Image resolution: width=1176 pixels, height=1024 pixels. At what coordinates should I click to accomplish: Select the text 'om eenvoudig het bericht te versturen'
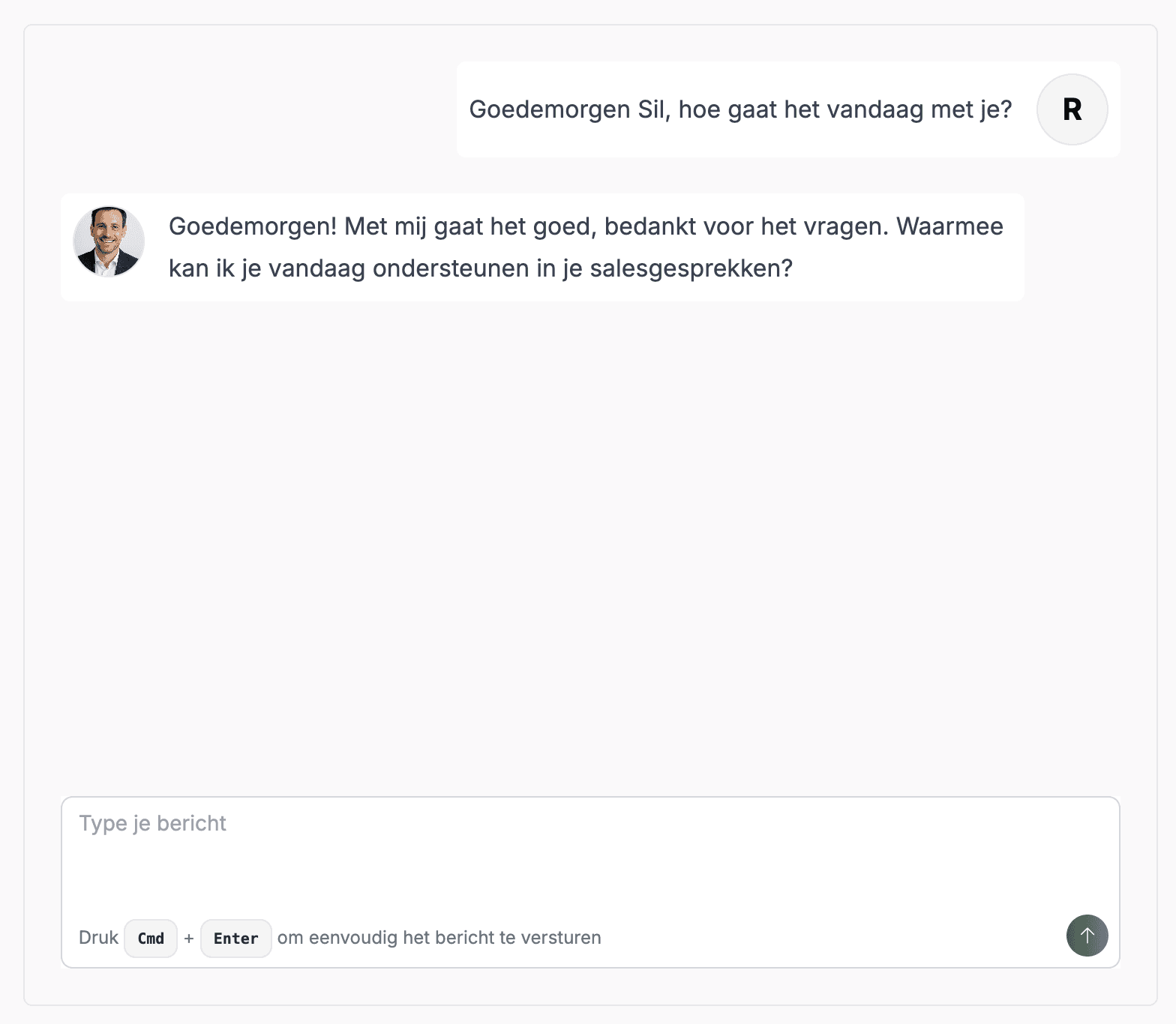[x=438, y=937]
